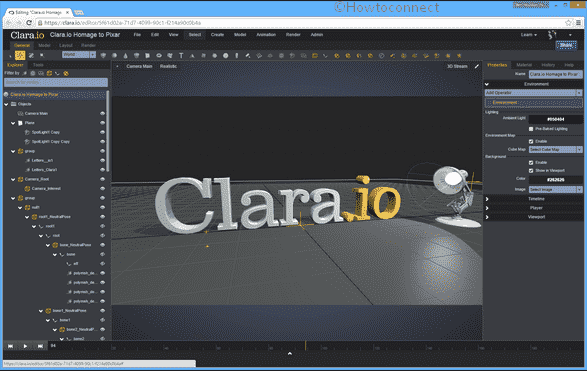Open the viewport menu arrow before Camera Main
This screenshot has height=371, width=587.
pyautogui.click(x=117, y=66)
